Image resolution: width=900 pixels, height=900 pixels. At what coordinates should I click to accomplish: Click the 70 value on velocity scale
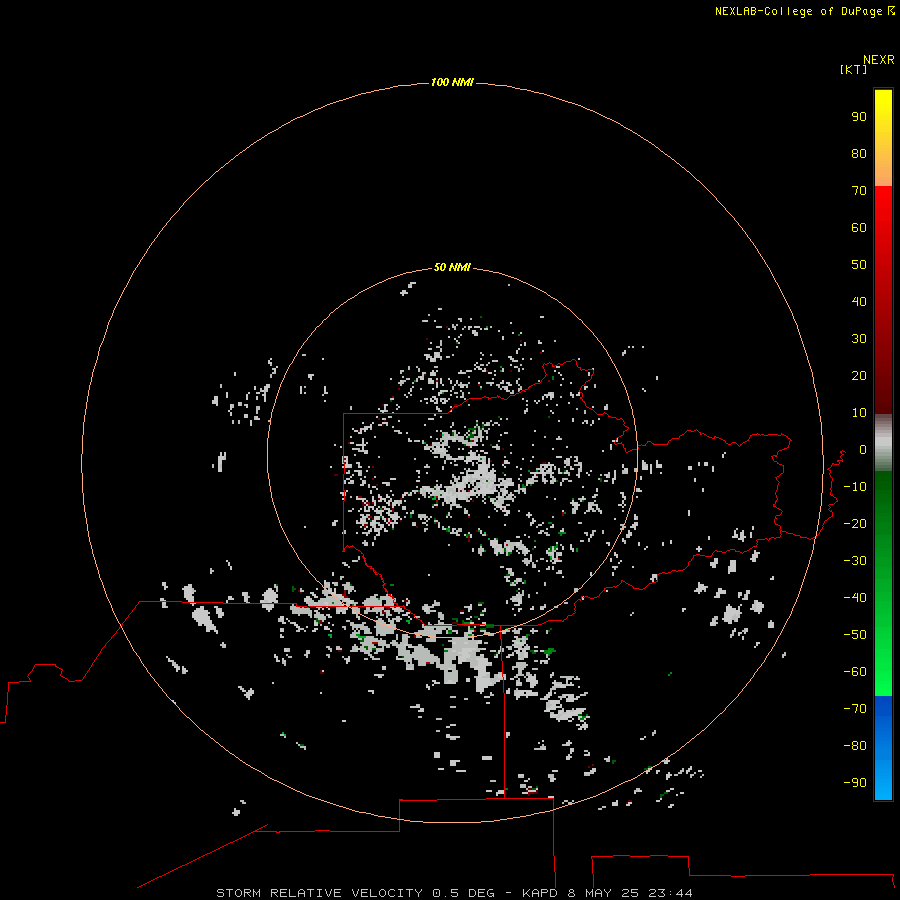tap(859, 191)
